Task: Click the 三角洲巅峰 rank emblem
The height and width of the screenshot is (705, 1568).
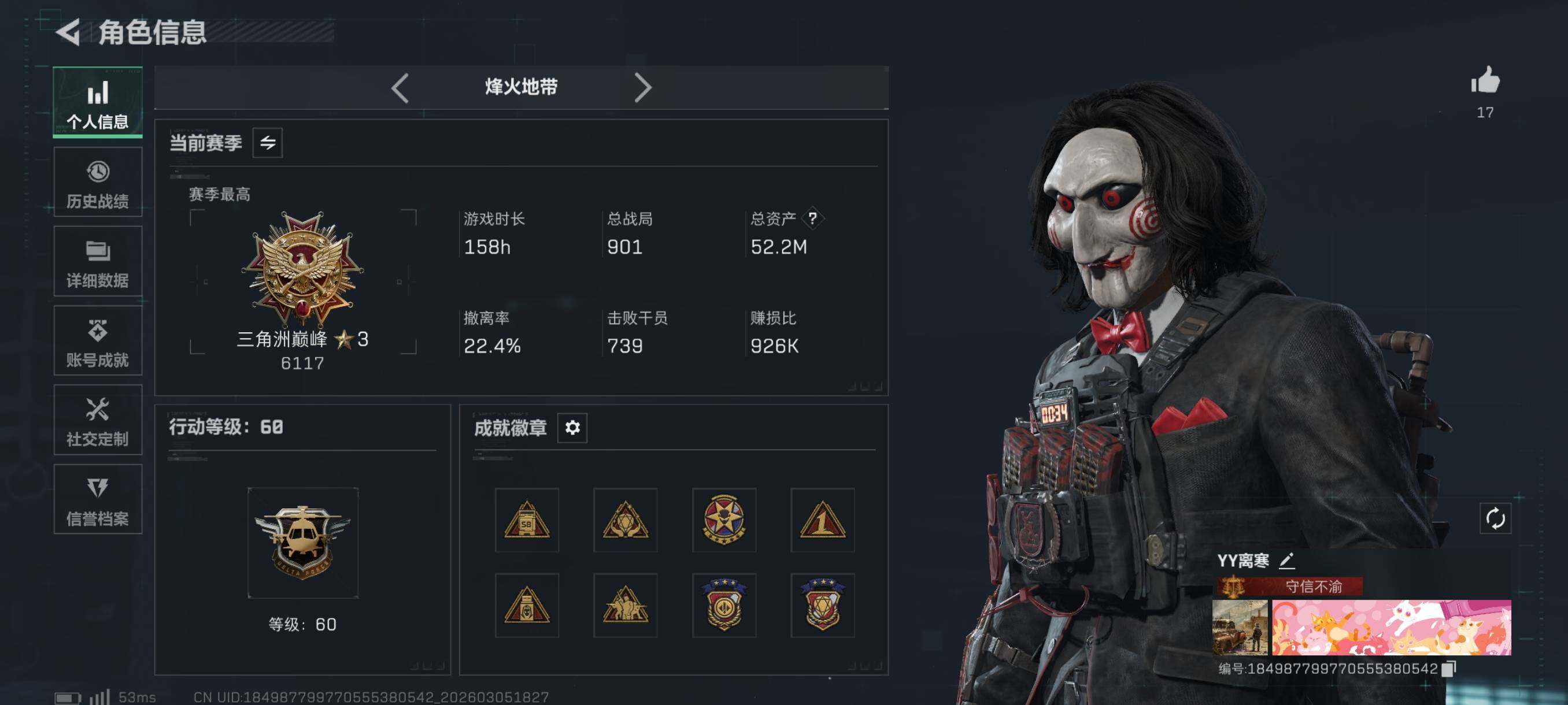Action: coord(302,268)
